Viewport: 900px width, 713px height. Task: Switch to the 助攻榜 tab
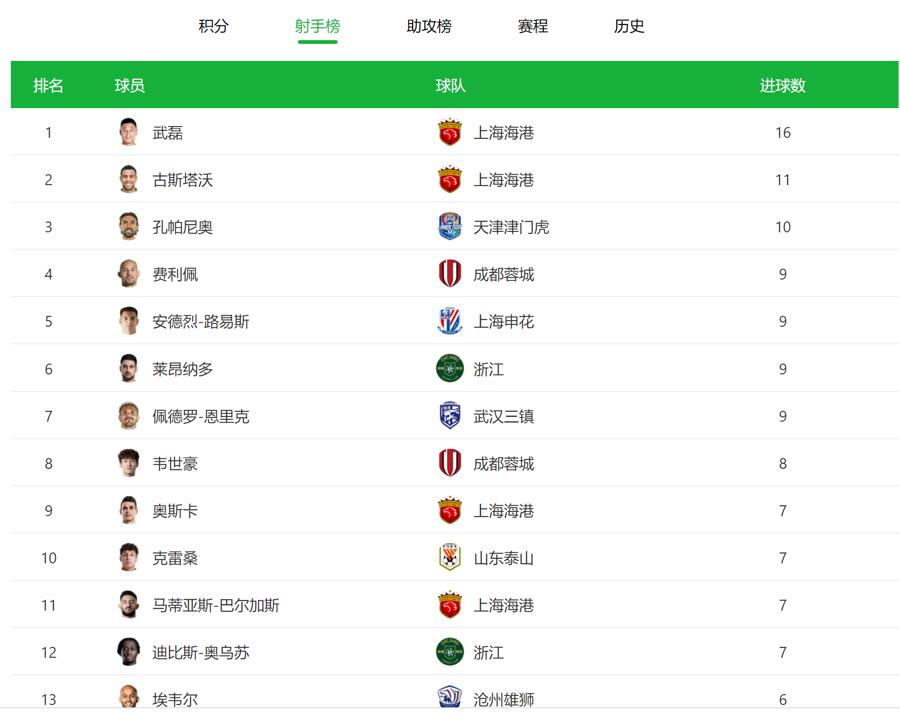pos(429,27)
